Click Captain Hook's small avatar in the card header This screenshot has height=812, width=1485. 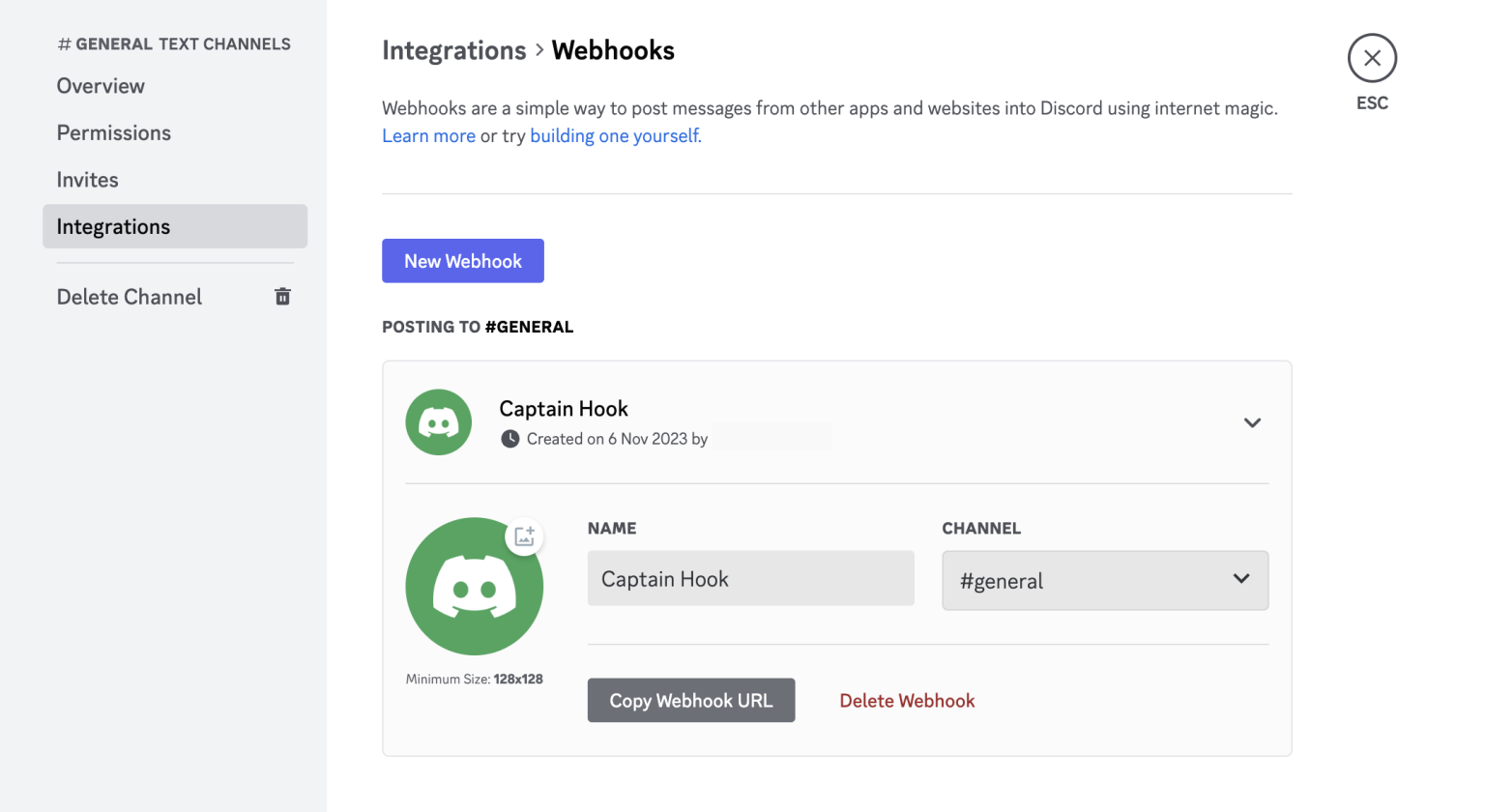[x=438, y=422]
